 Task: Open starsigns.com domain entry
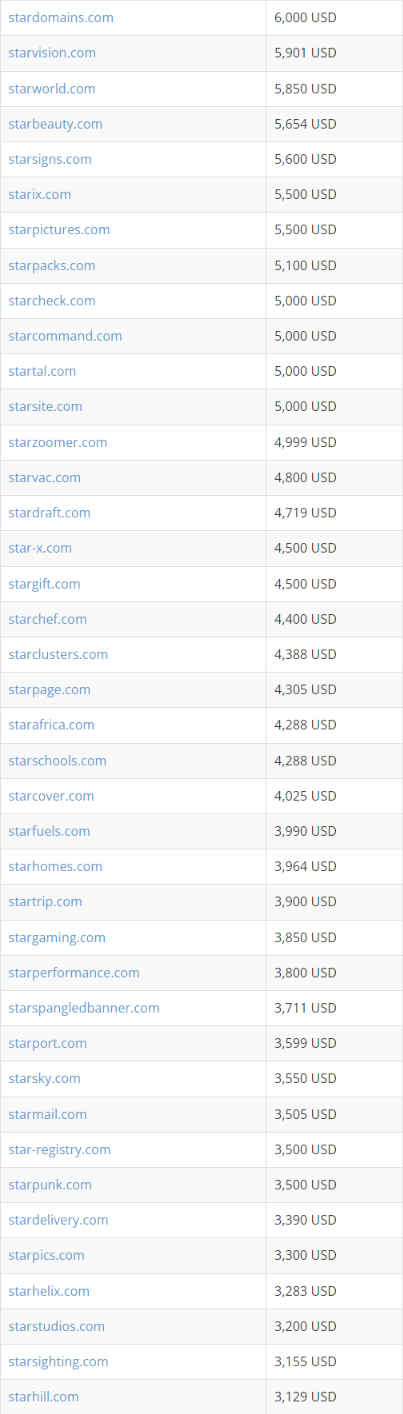click(x=50, y=159)
